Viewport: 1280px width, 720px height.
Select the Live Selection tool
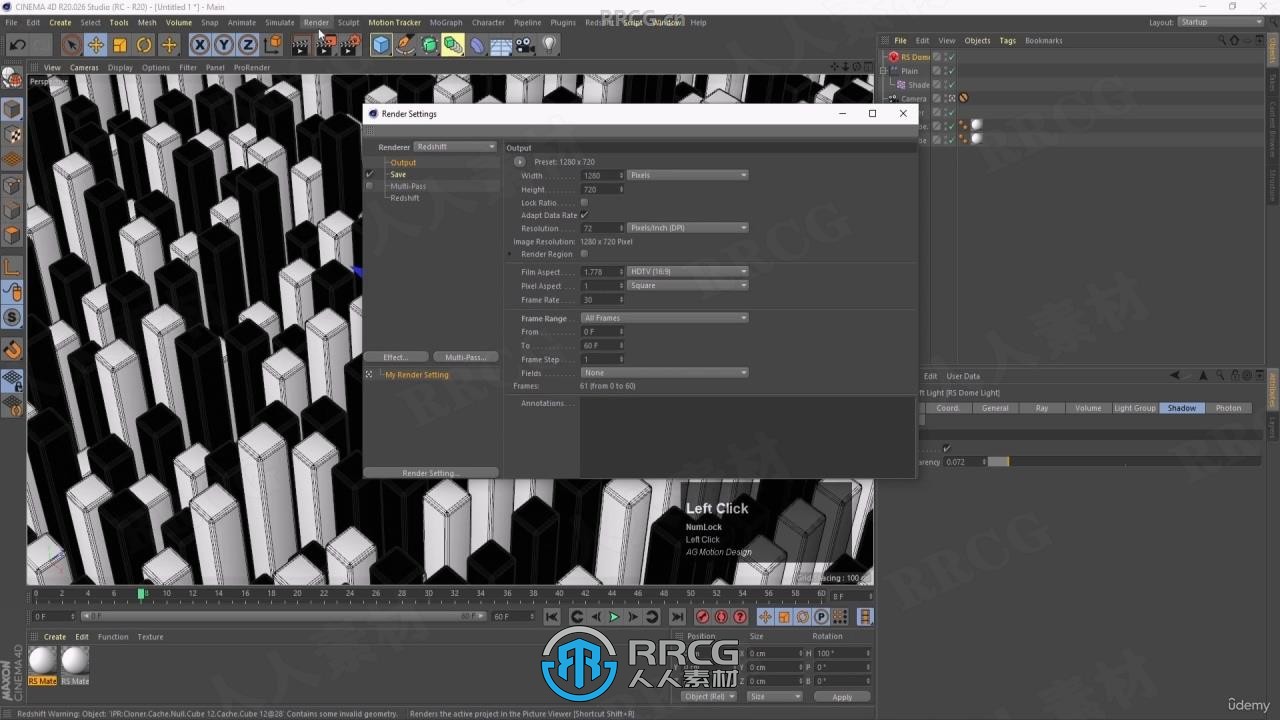click(71, 45)
